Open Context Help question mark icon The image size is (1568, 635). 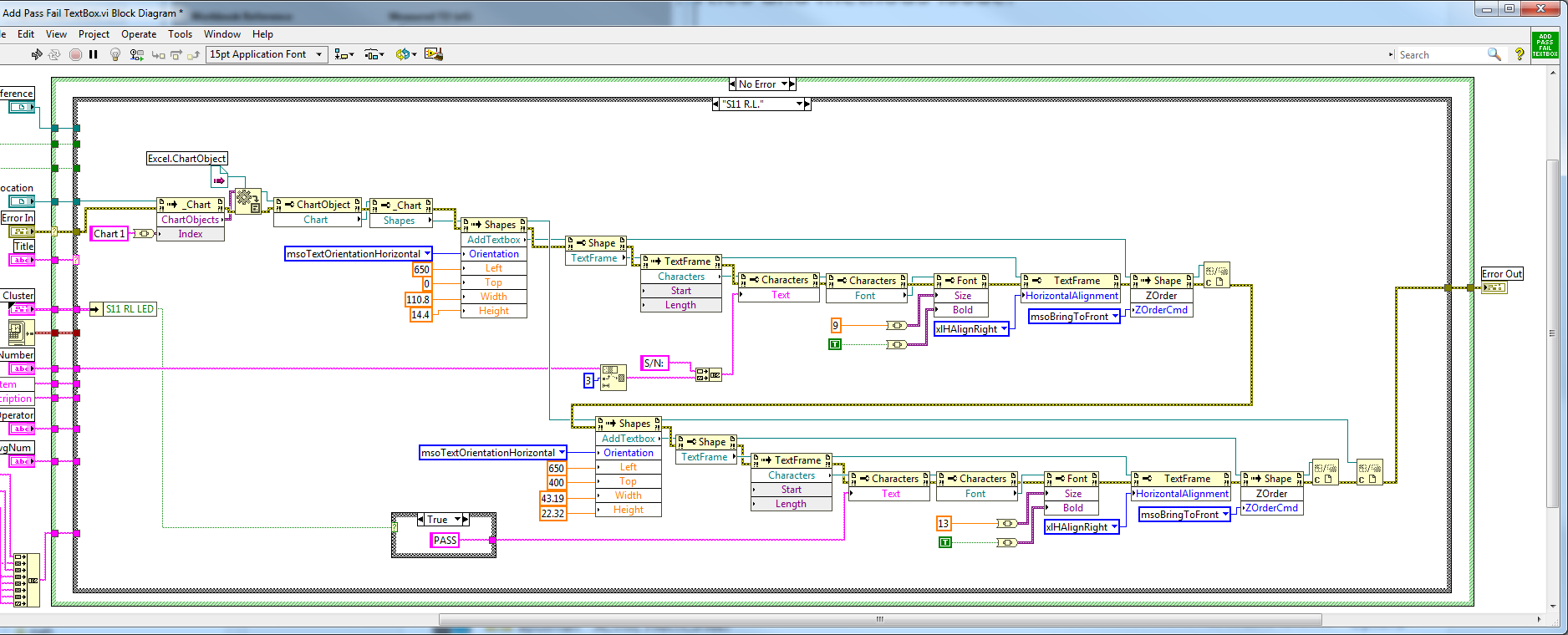1520,54
